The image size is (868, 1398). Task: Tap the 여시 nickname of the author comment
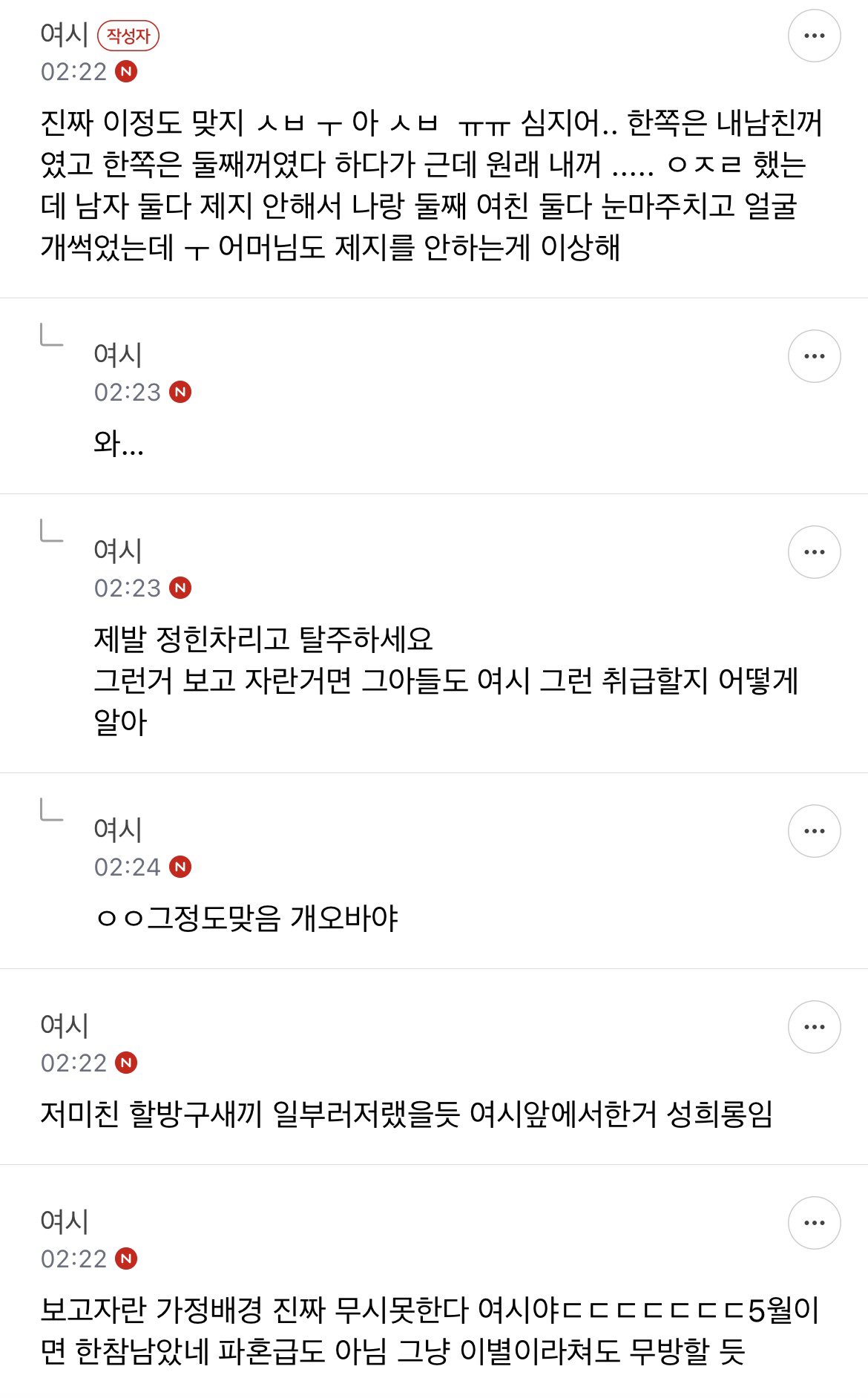[x=65, y=34]
